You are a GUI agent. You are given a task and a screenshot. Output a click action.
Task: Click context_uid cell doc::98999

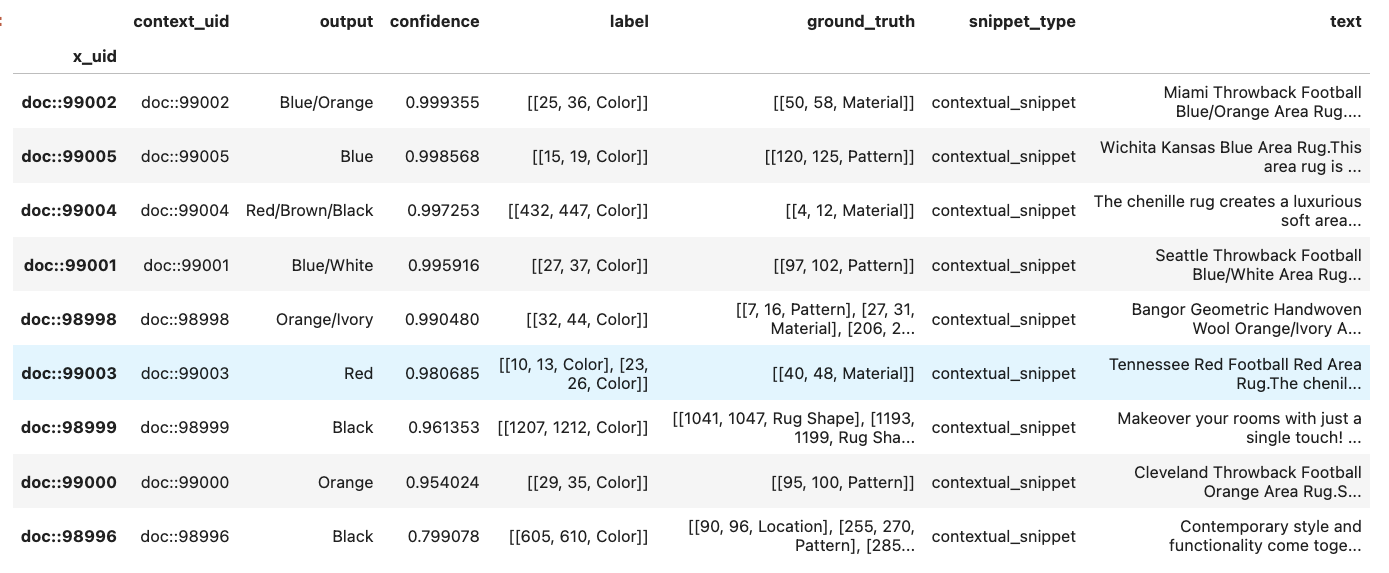click(185, 427)
